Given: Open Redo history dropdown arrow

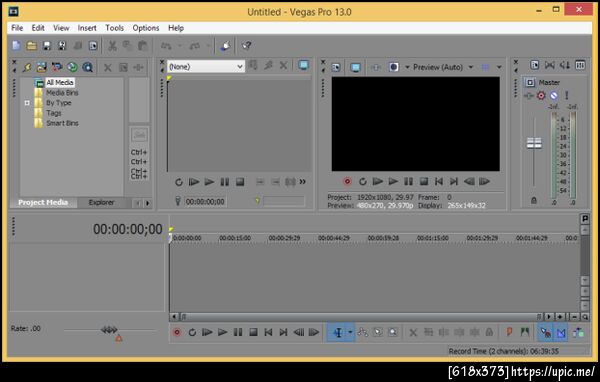Looking at the screenshot, I should 208,46.
